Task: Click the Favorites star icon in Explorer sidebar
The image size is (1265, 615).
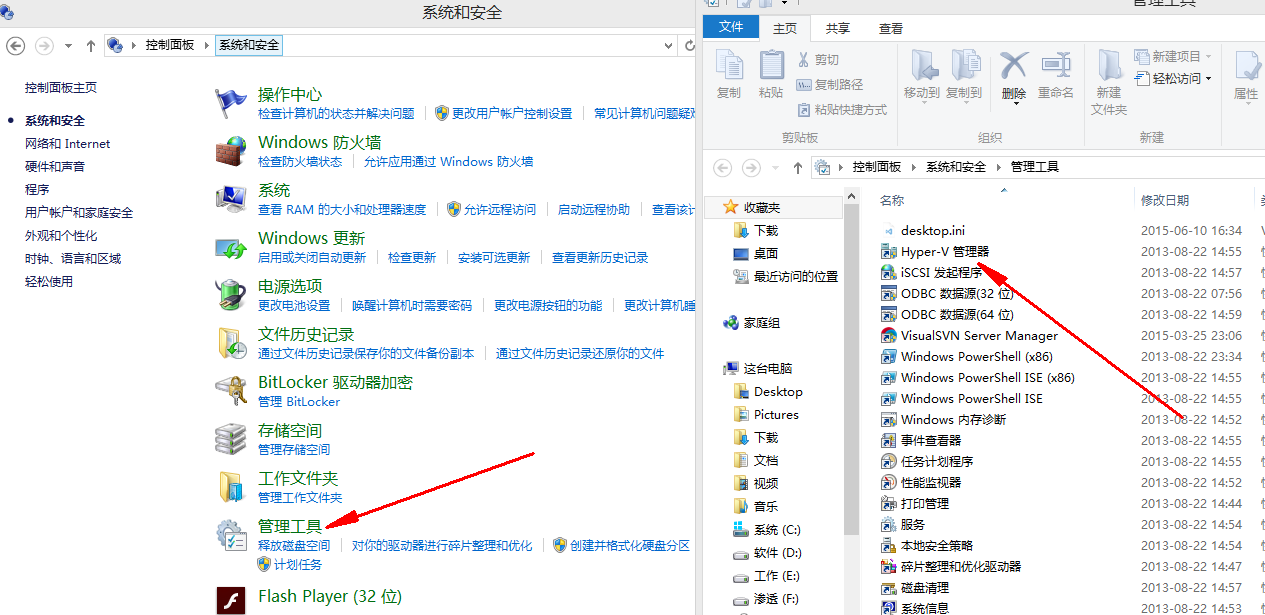Action: 730,207
